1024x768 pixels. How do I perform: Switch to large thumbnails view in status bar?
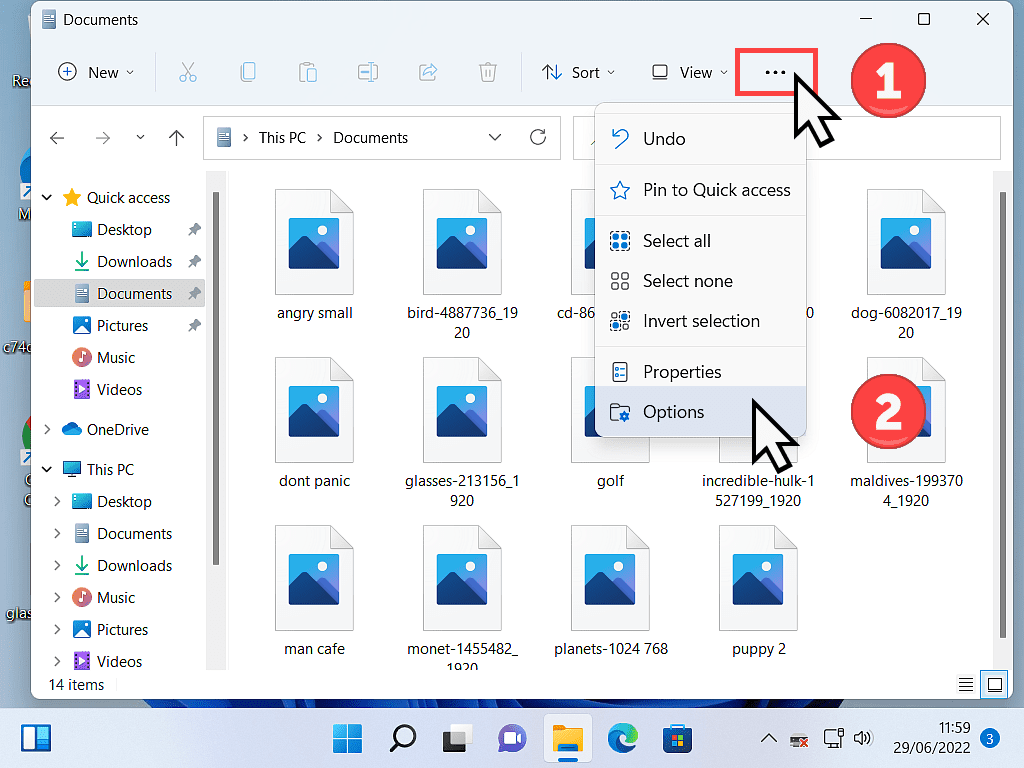[995, 685]
